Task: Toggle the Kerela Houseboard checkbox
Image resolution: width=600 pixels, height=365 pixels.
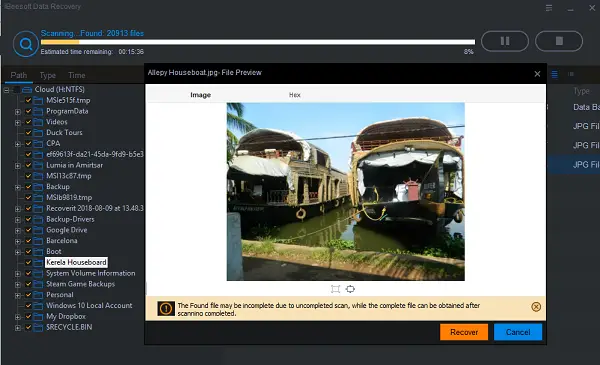Action: (28, 262)
